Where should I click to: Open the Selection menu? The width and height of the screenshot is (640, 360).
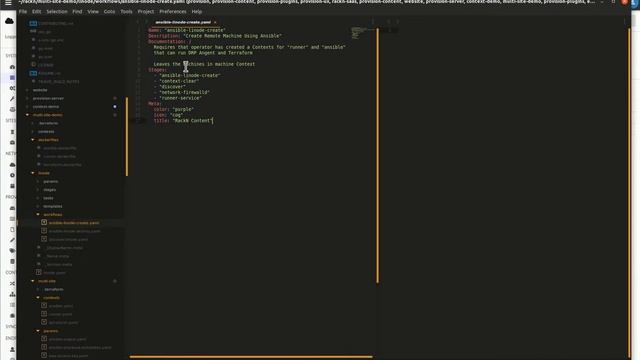click(x=57, y=11)
